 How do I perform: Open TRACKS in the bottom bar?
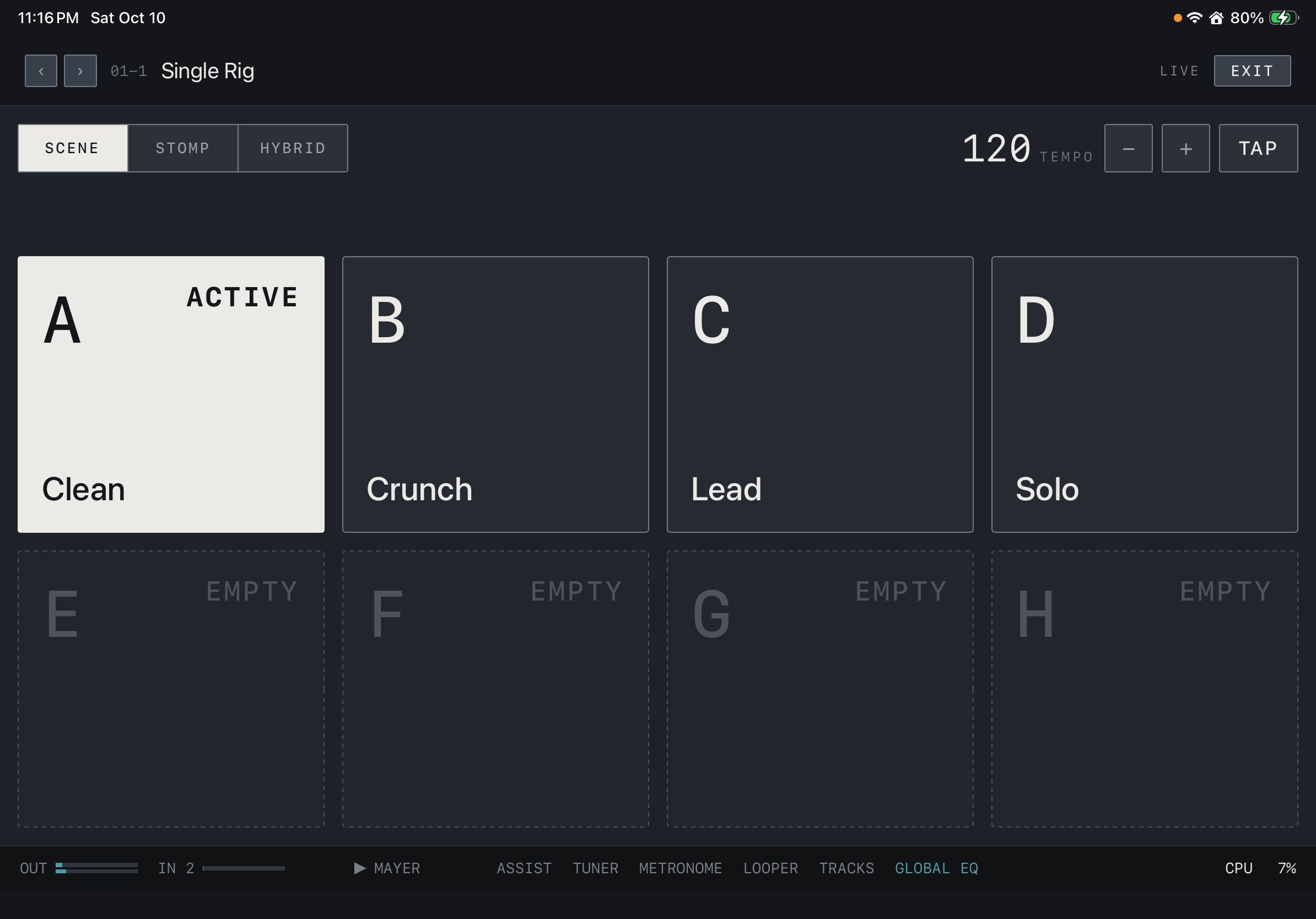coord(846,868)
